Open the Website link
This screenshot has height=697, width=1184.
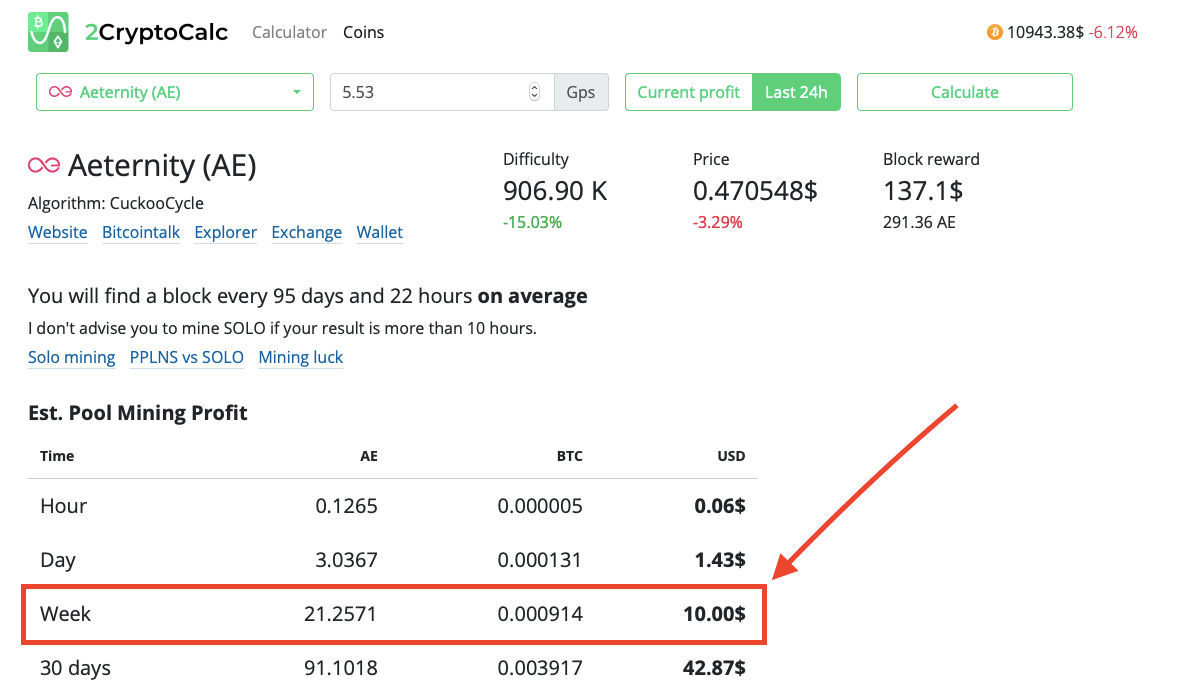pos(58,232)
